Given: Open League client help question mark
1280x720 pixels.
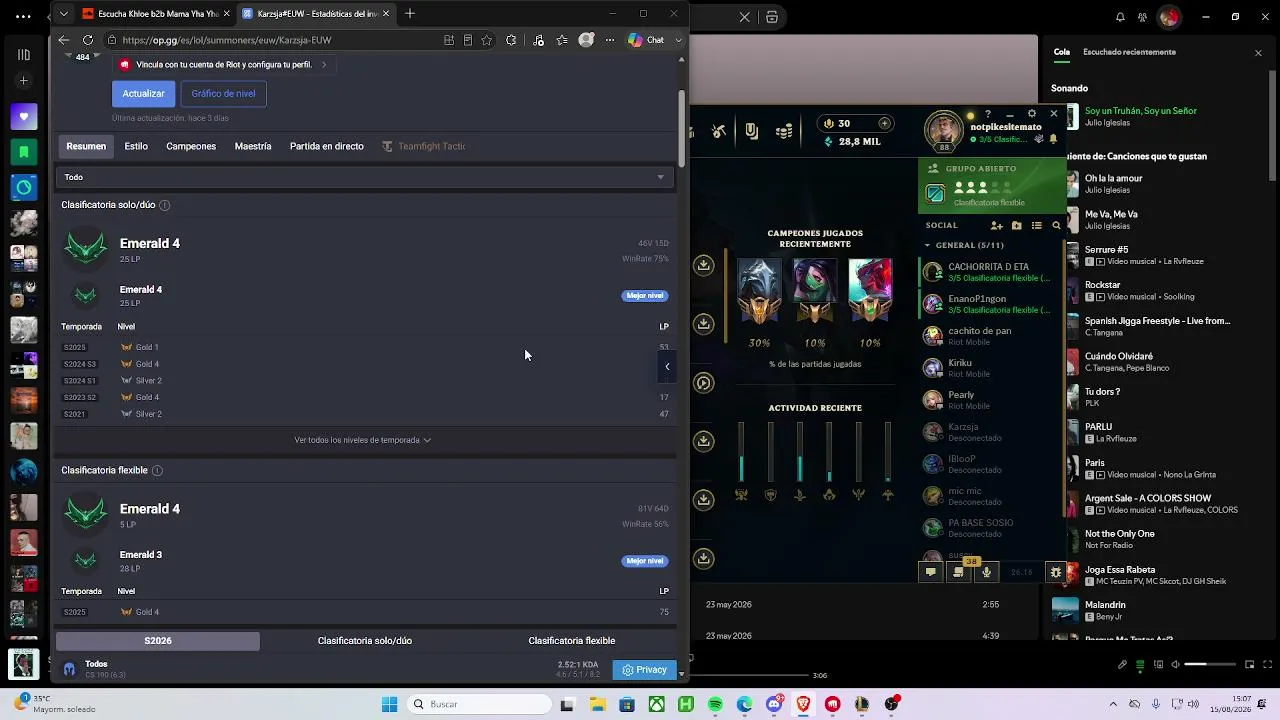Looking at the screenshot, I should pos(988,114).
